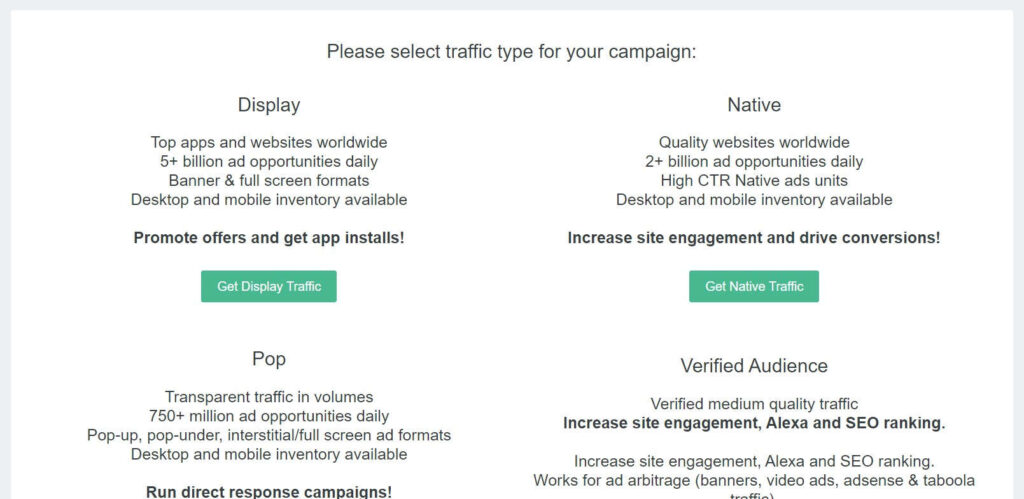Click the '5+ billion ad opportunities daily' line

pyautogui.click(x=269, y=162)
